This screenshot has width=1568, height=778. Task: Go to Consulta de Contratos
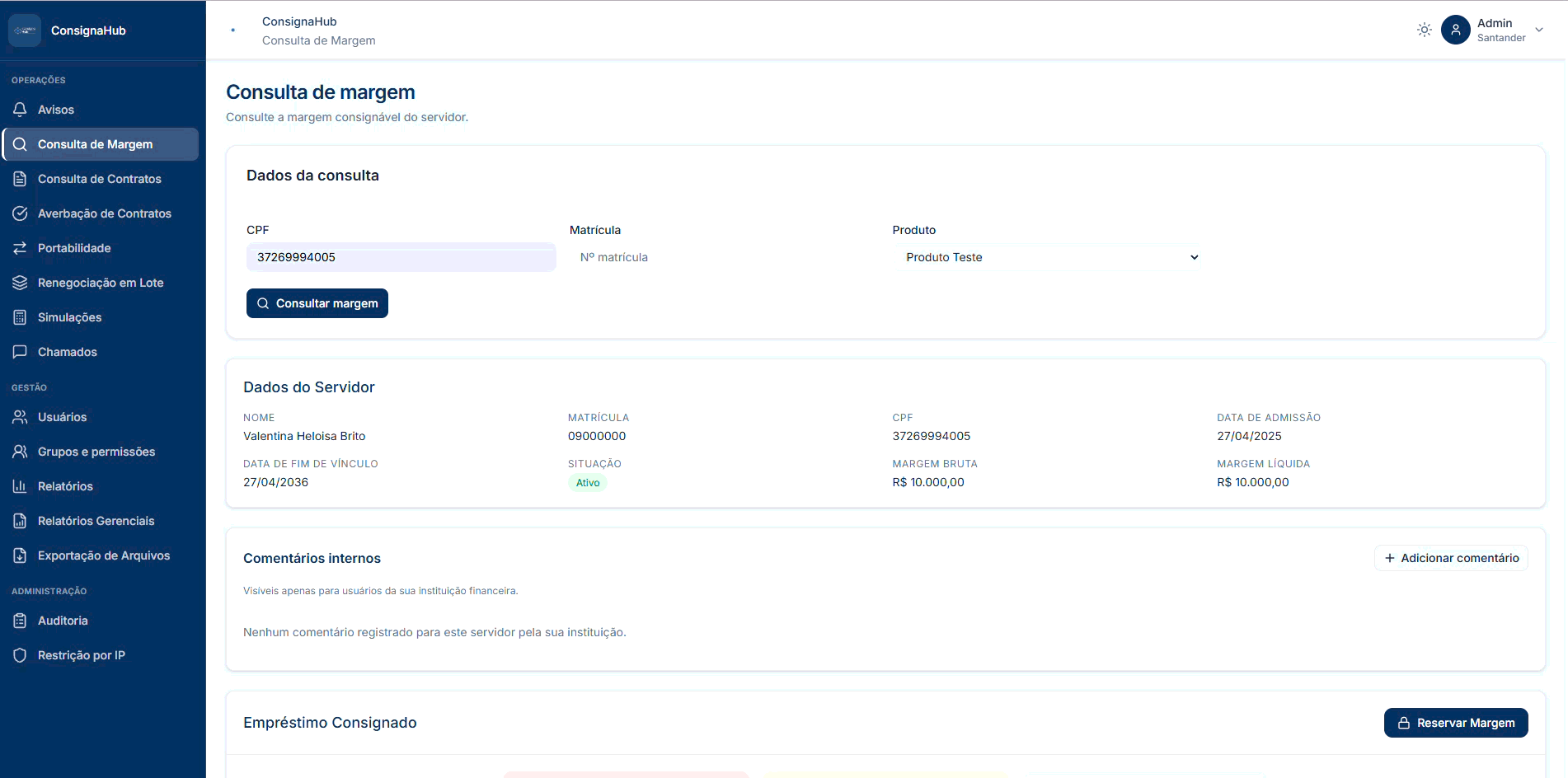point(101,179)
